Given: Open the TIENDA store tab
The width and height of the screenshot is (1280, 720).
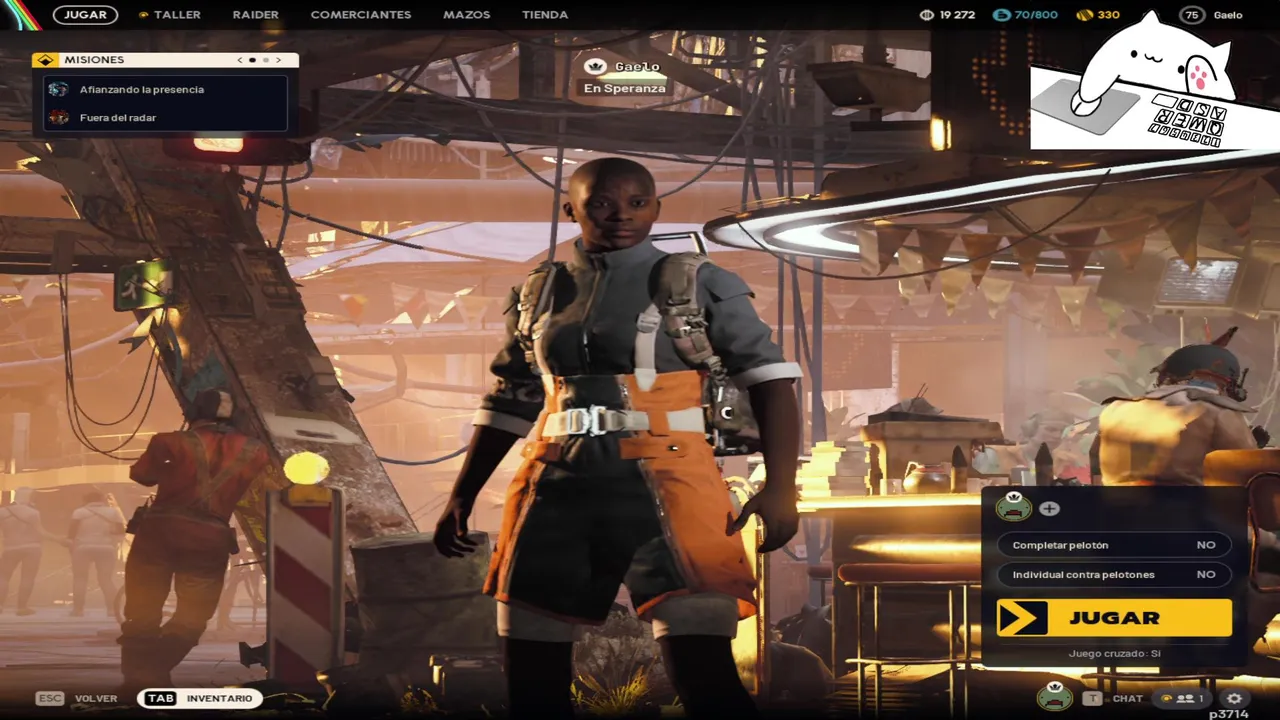Looking at the screenshot, I should [545, 15].
